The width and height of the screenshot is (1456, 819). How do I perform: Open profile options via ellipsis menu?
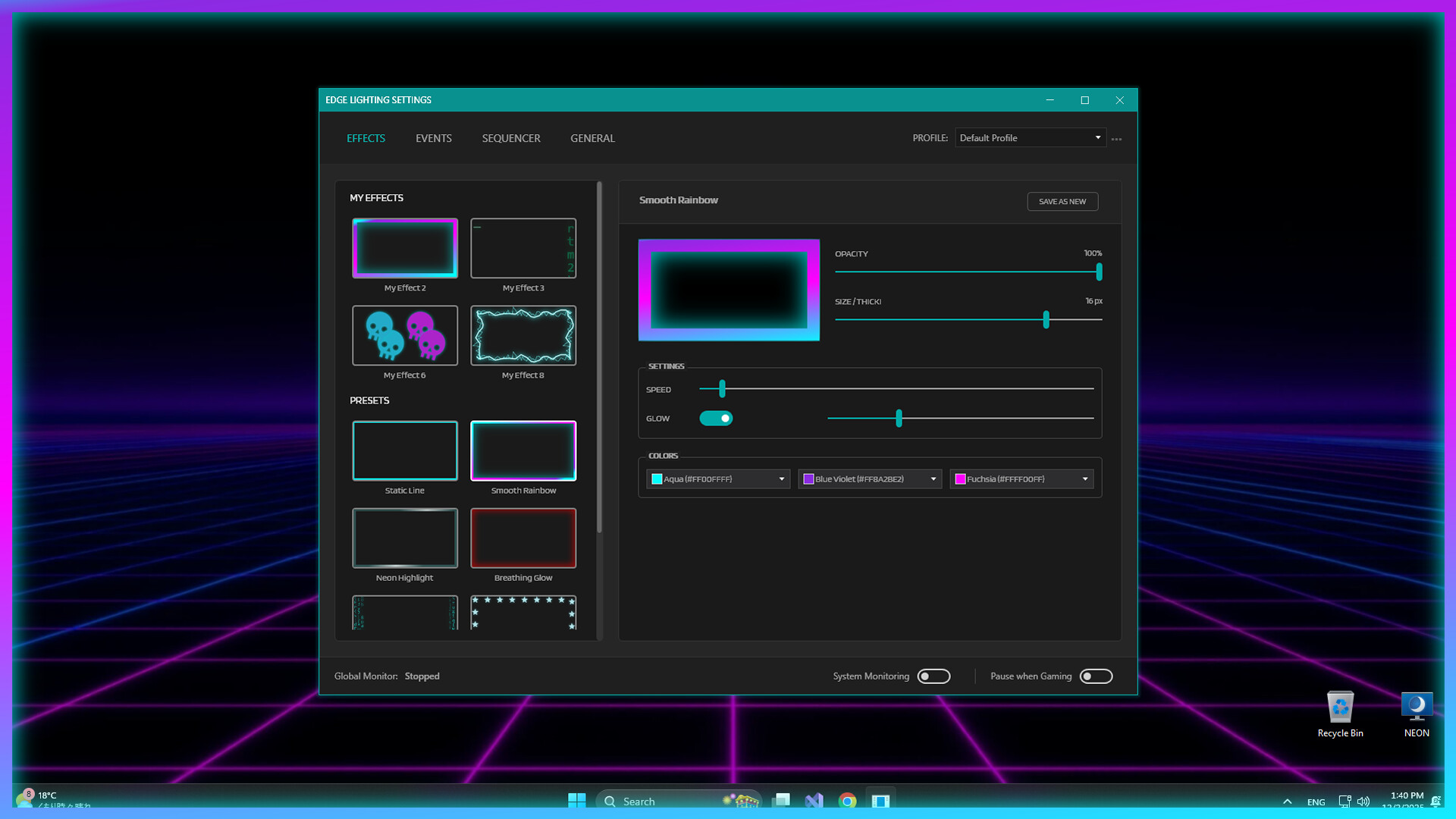pyautogui.click(x=1116, y=138)
